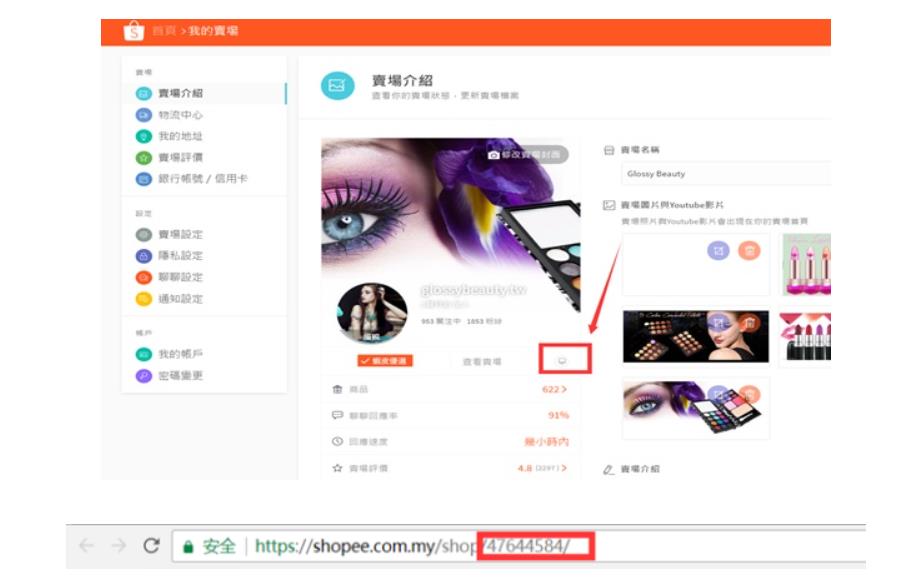The width and height of the screenshot is (919, 578).
Task: Click the Shopee bag logo
Action: coord(134,30)
